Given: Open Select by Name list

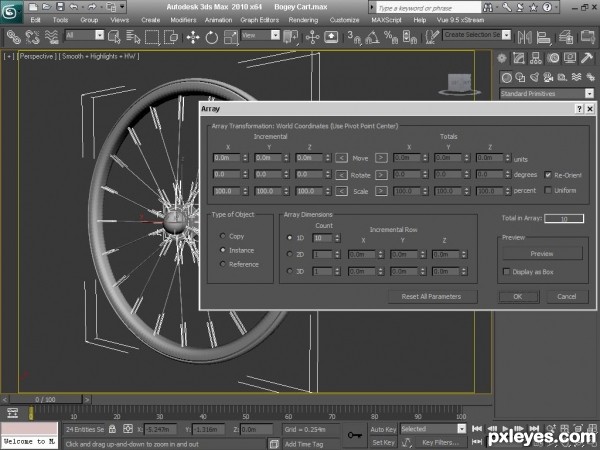Looking at the screenshot, I should tap(133, 37).
